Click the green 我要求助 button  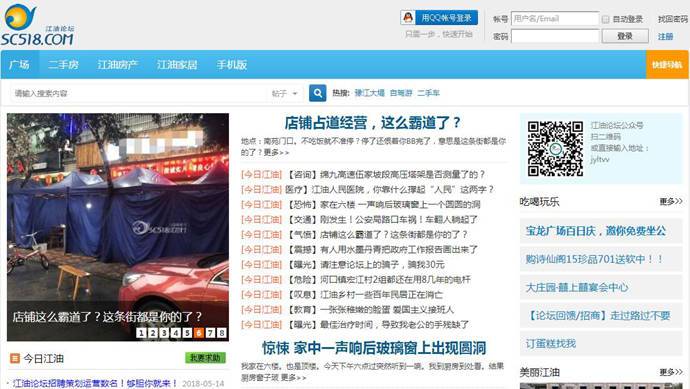[205, 358]
